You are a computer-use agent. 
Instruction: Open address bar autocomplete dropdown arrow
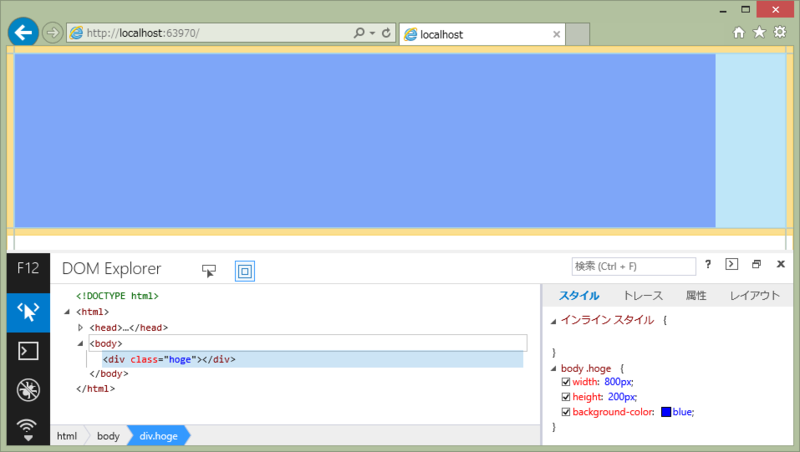pos(372,33)
